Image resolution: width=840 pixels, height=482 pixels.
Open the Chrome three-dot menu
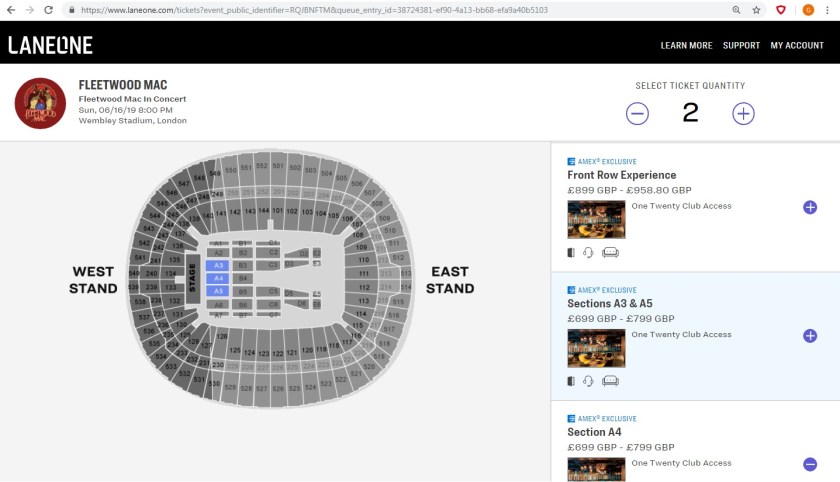(x=829, y=9)
